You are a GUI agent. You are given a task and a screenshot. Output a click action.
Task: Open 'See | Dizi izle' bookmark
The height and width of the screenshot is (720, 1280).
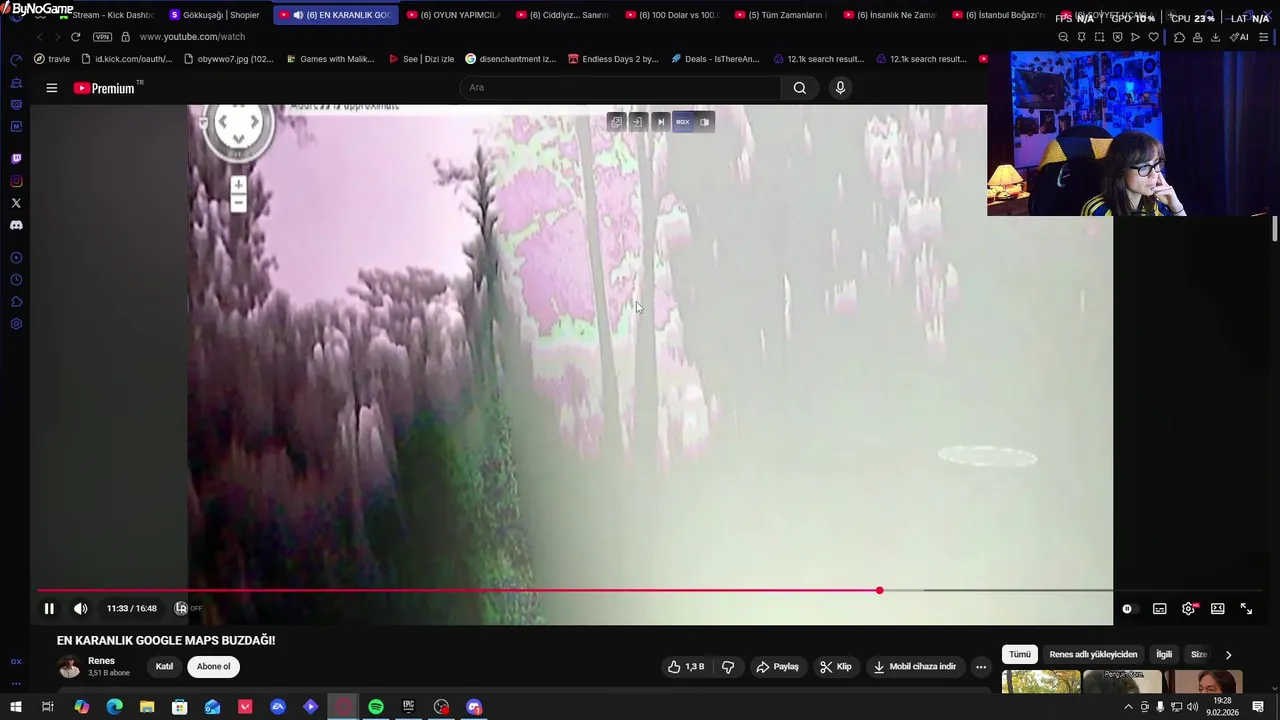point(421,59)
